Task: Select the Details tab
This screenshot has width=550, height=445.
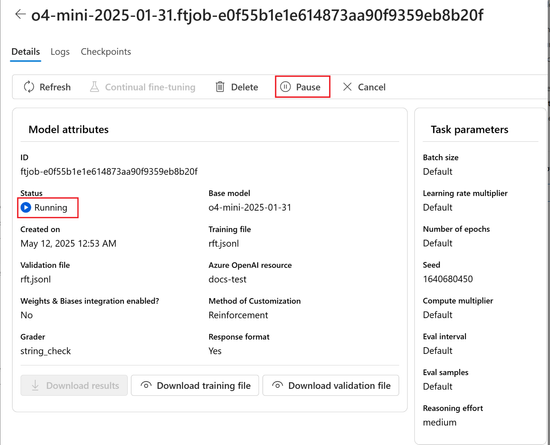Action: pyautogui.click(x=26, y=52)
